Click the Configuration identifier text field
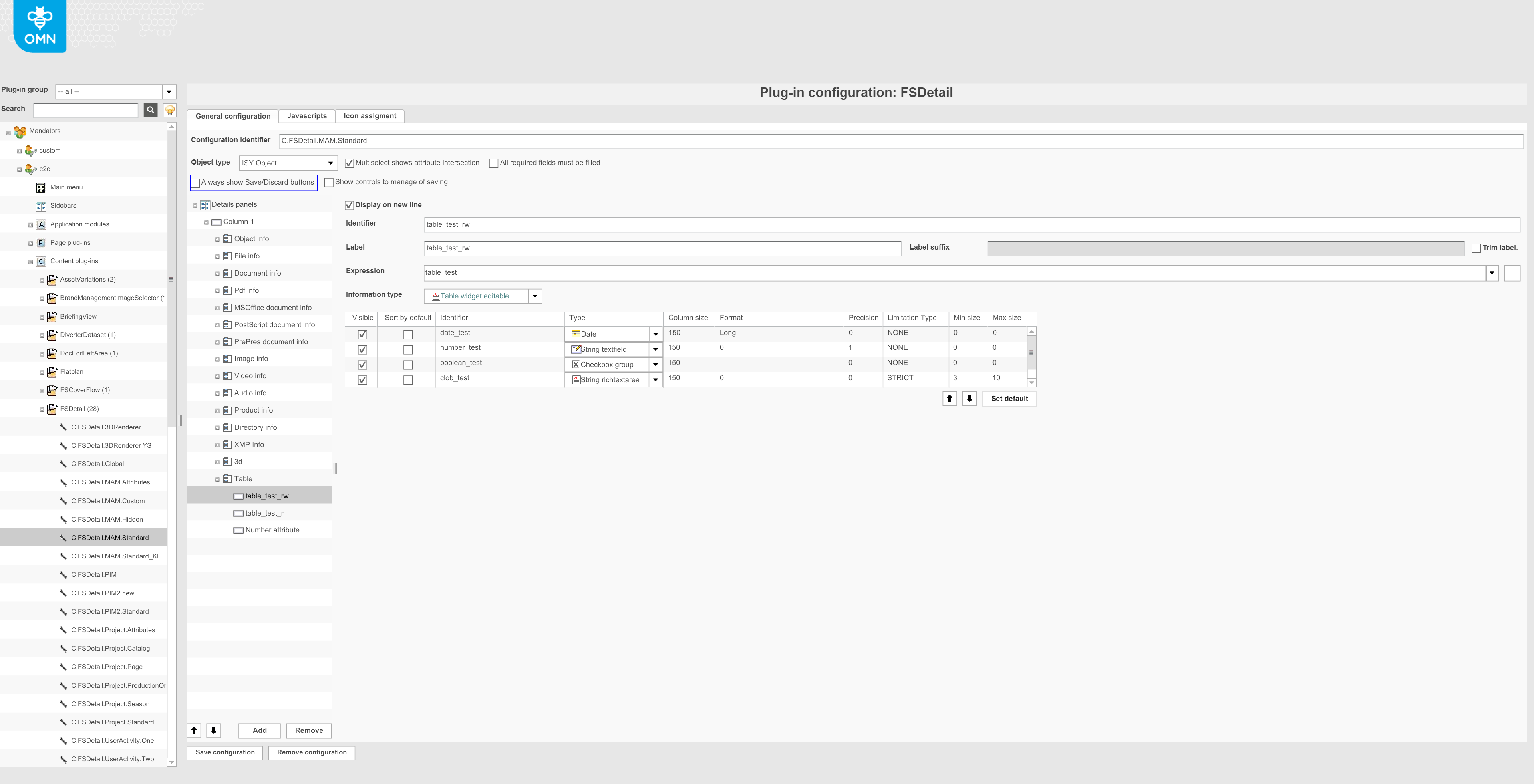Image resolution: width=1534 pixels, height=784 pixels. pos(900,141)
